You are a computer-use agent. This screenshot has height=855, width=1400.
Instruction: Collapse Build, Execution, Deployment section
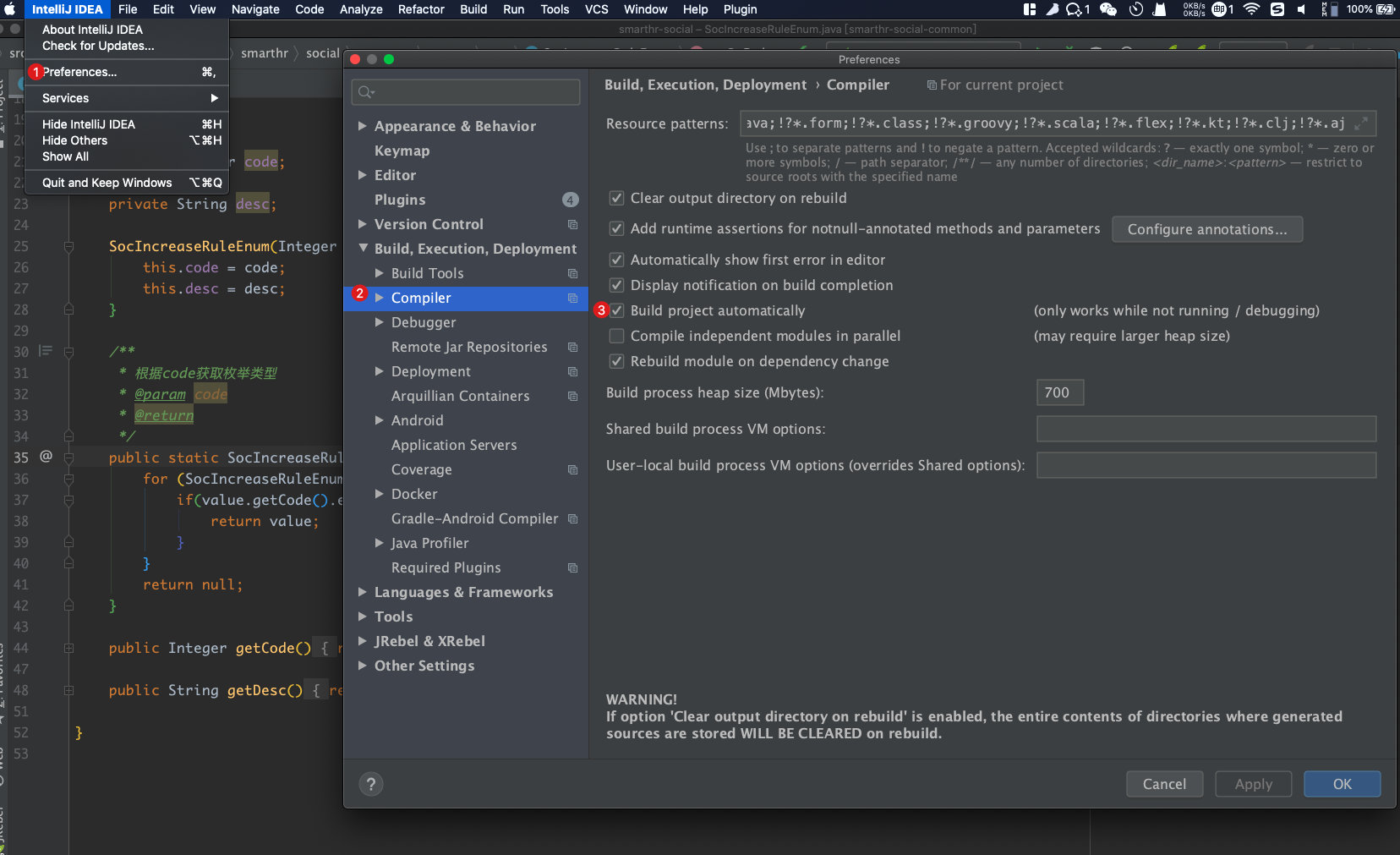[363, 249]
